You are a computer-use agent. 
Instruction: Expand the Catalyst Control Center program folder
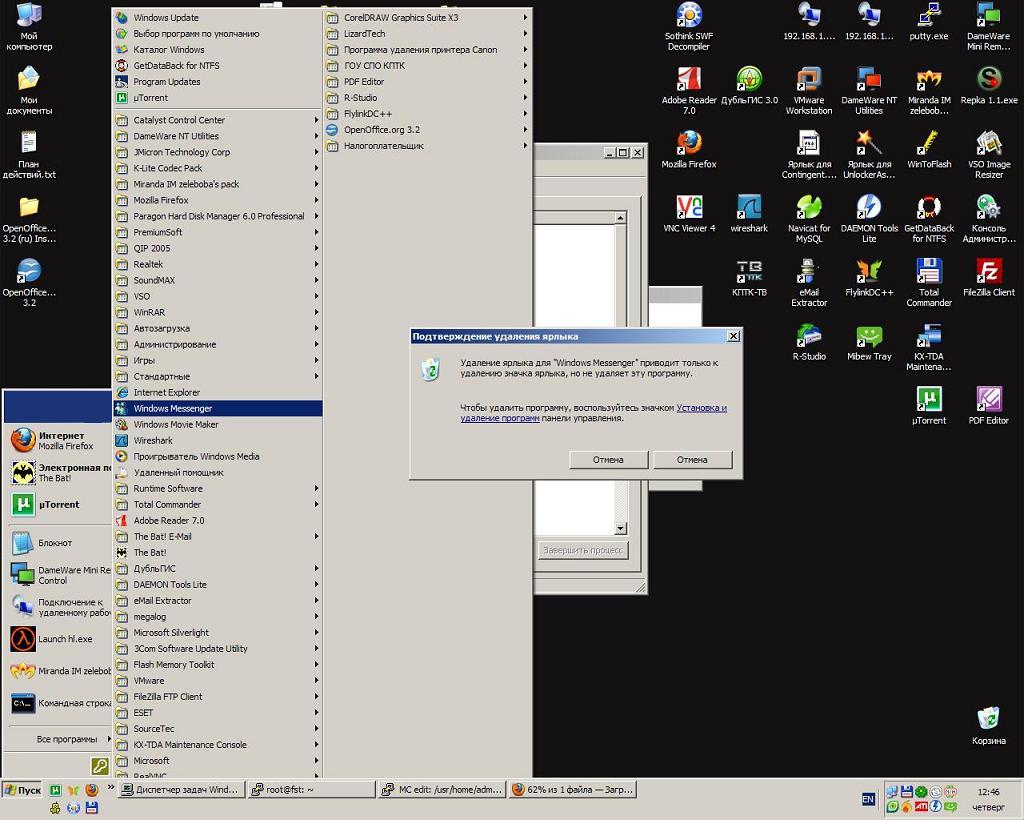[x=217, y=120]
